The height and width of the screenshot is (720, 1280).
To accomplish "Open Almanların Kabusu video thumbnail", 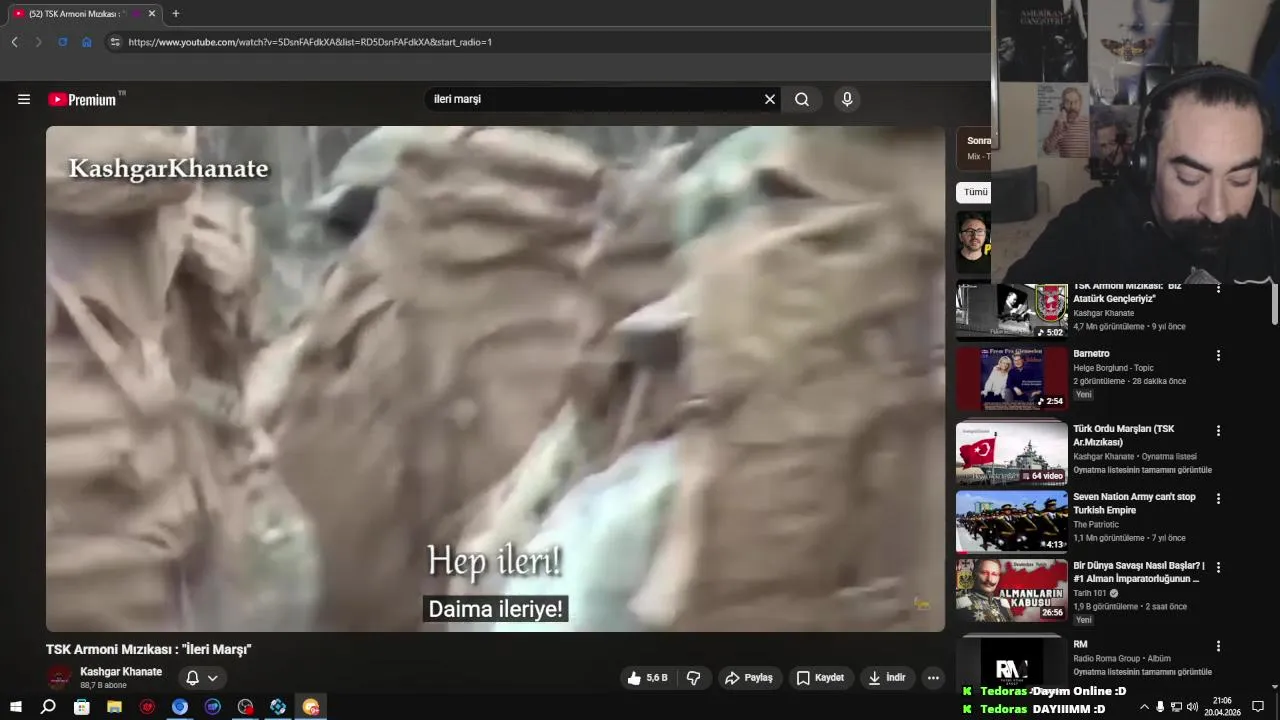I will coord(1011,589).
